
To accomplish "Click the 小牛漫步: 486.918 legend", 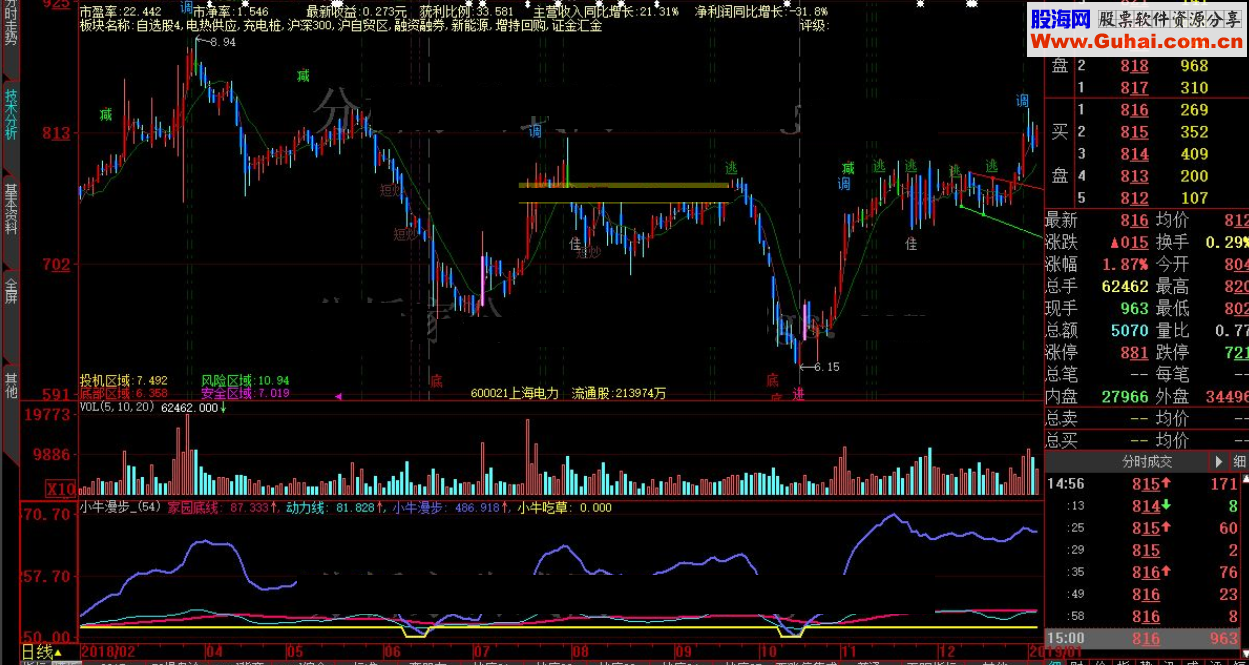I will point(450,508).
